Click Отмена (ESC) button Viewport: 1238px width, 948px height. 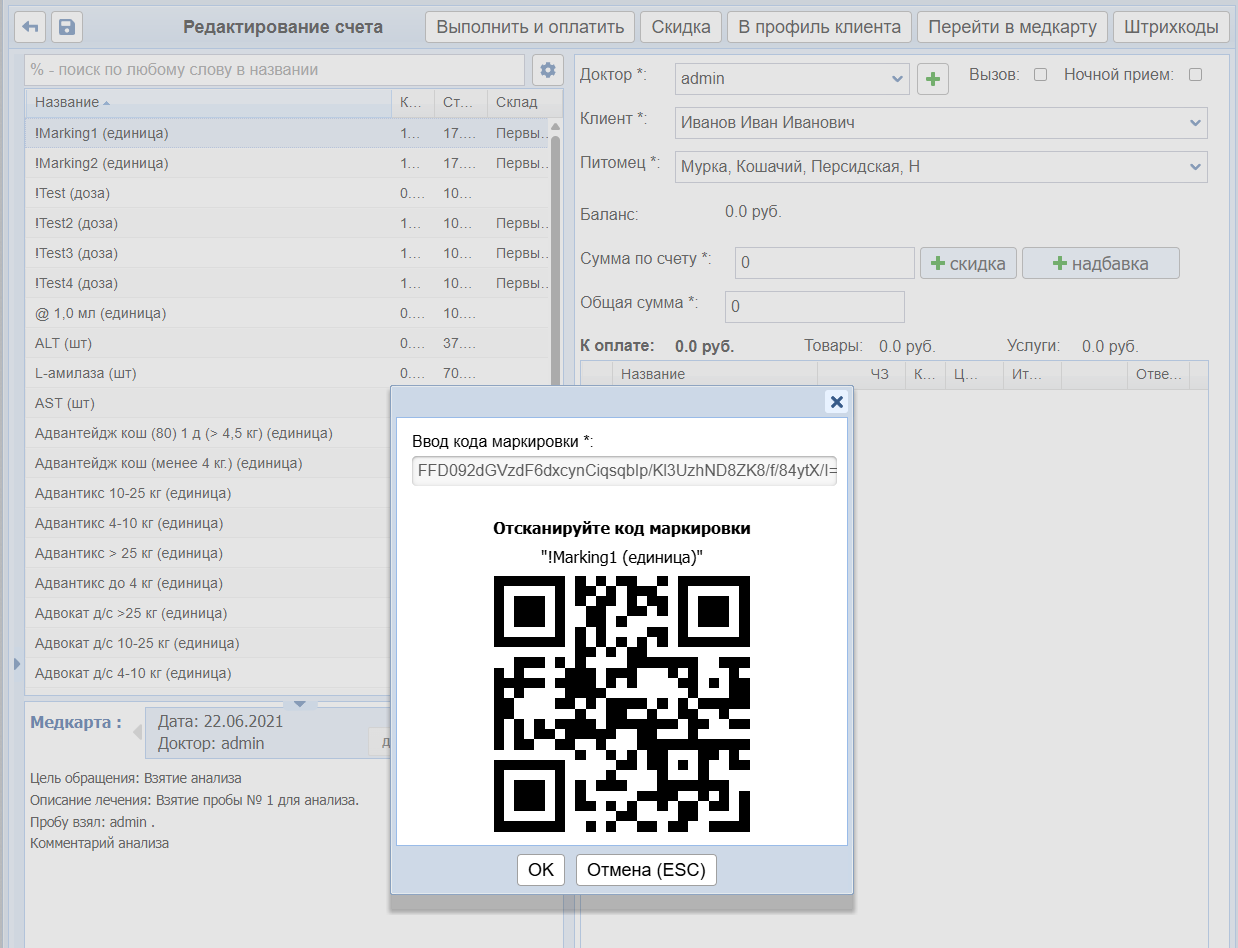click(x=646, y=870)
